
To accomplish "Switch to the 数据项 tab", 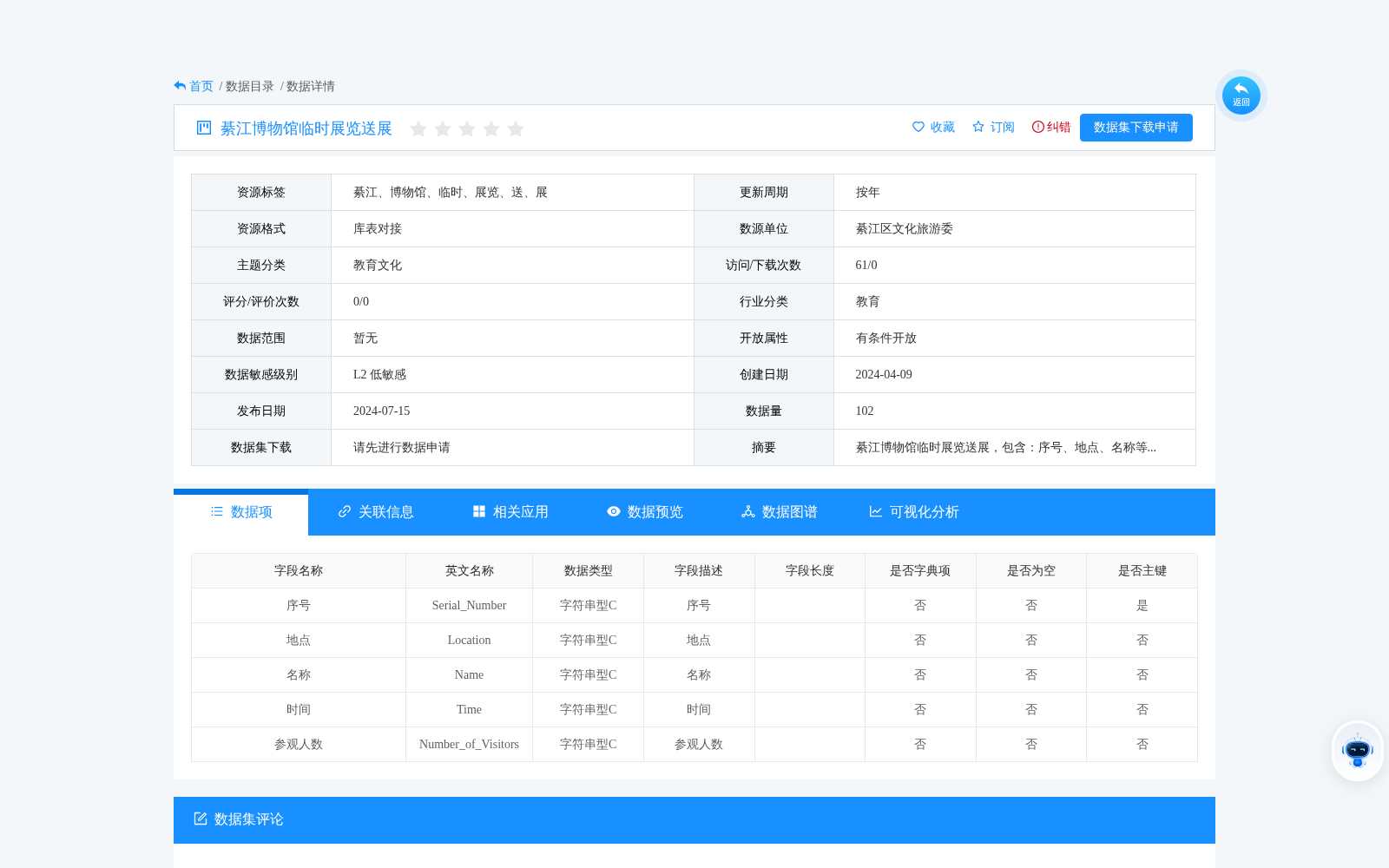I will pyautogui.click(x=240, y=512).
